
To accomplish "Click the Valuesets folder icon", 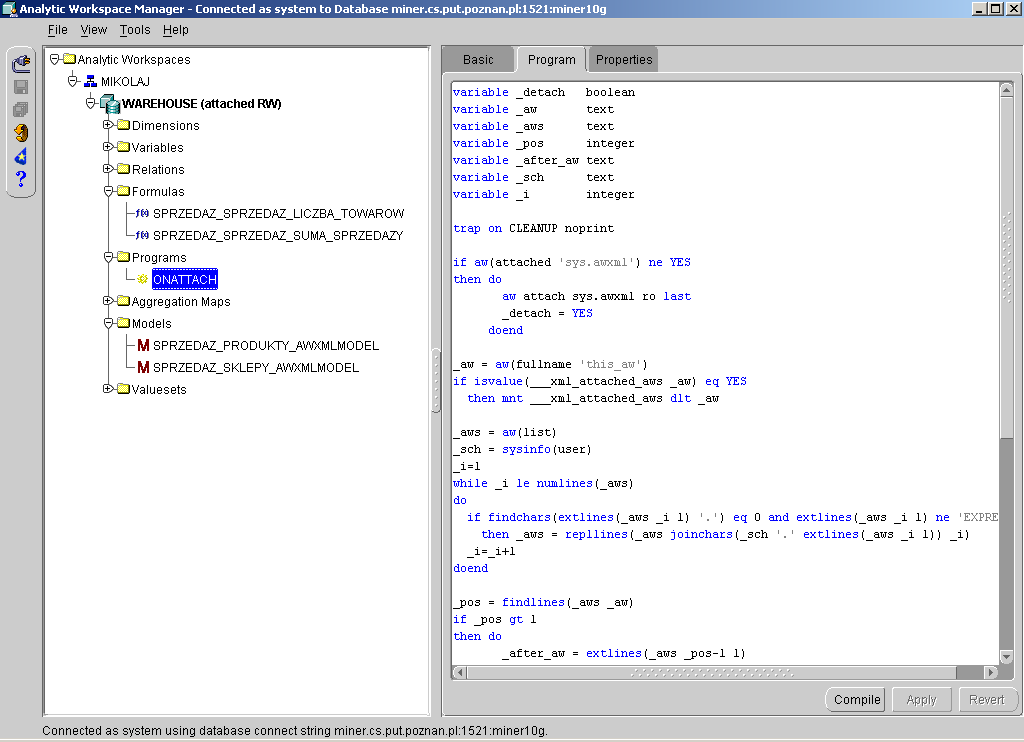I will (123, 389).
